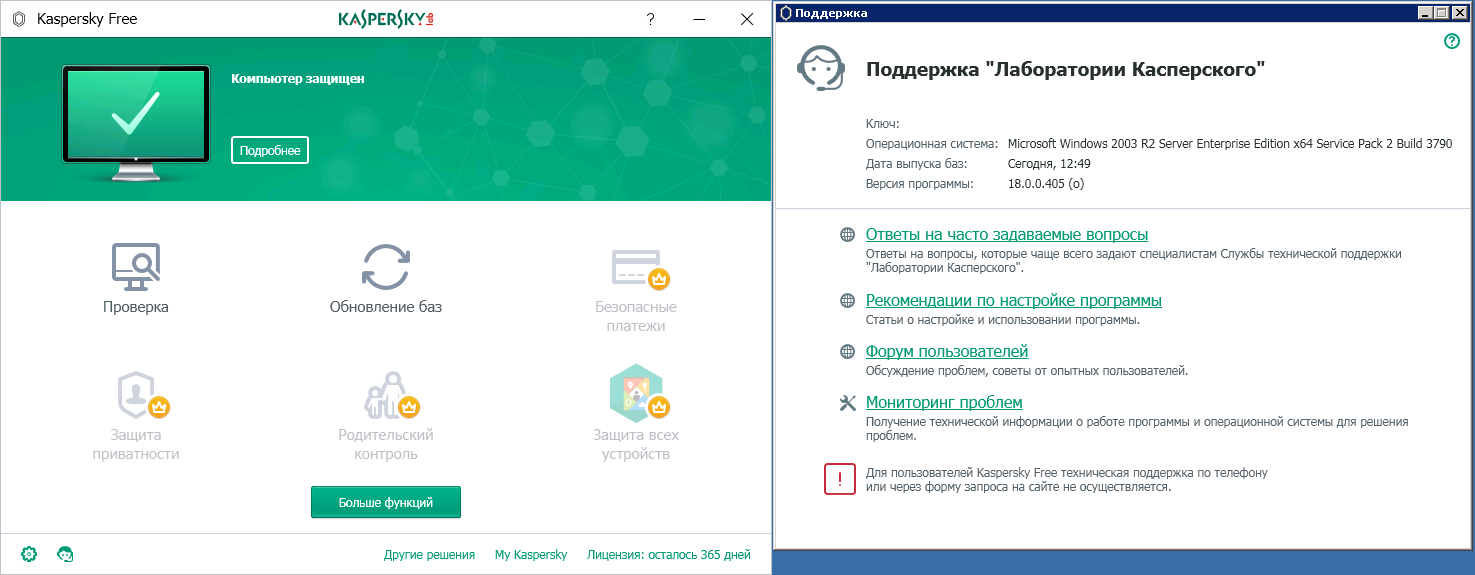This screenshot has height=575, width=1475.
Task: Open Ответы на часто задаваемые вопросы
Action: [x=1006, y=235]
